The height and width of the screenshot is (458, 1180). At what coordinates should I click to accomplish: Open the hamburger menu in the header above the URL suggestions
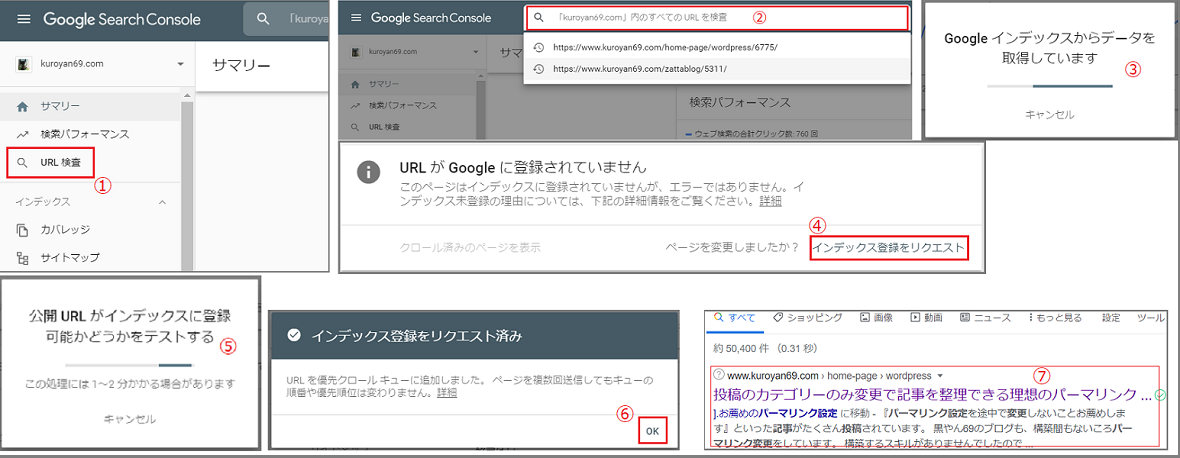356,17
